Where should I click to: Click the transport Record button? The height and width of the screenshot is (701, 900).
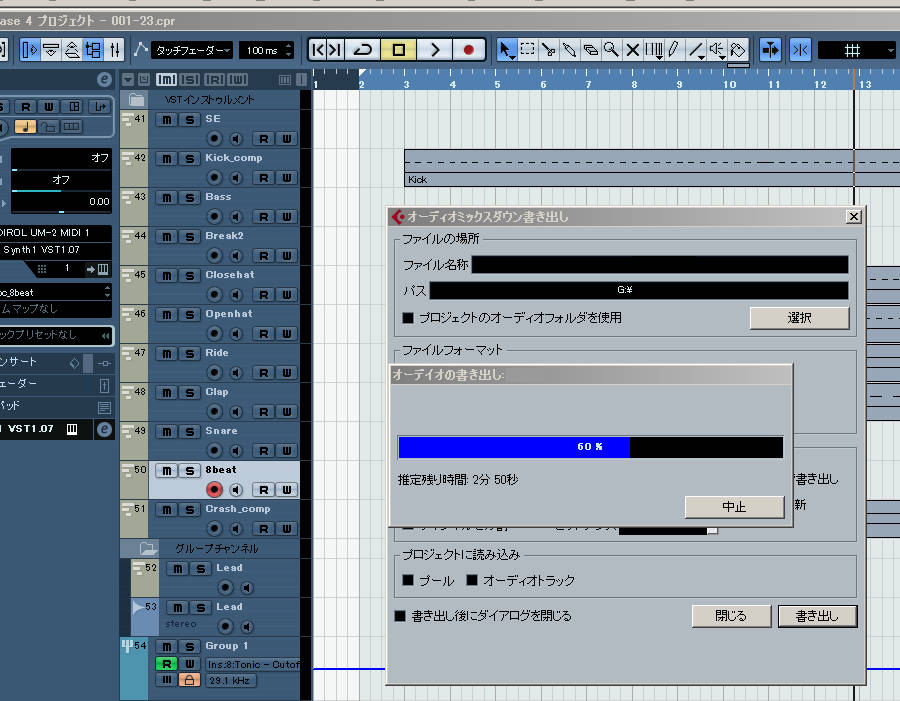click(x=469, y=50)
